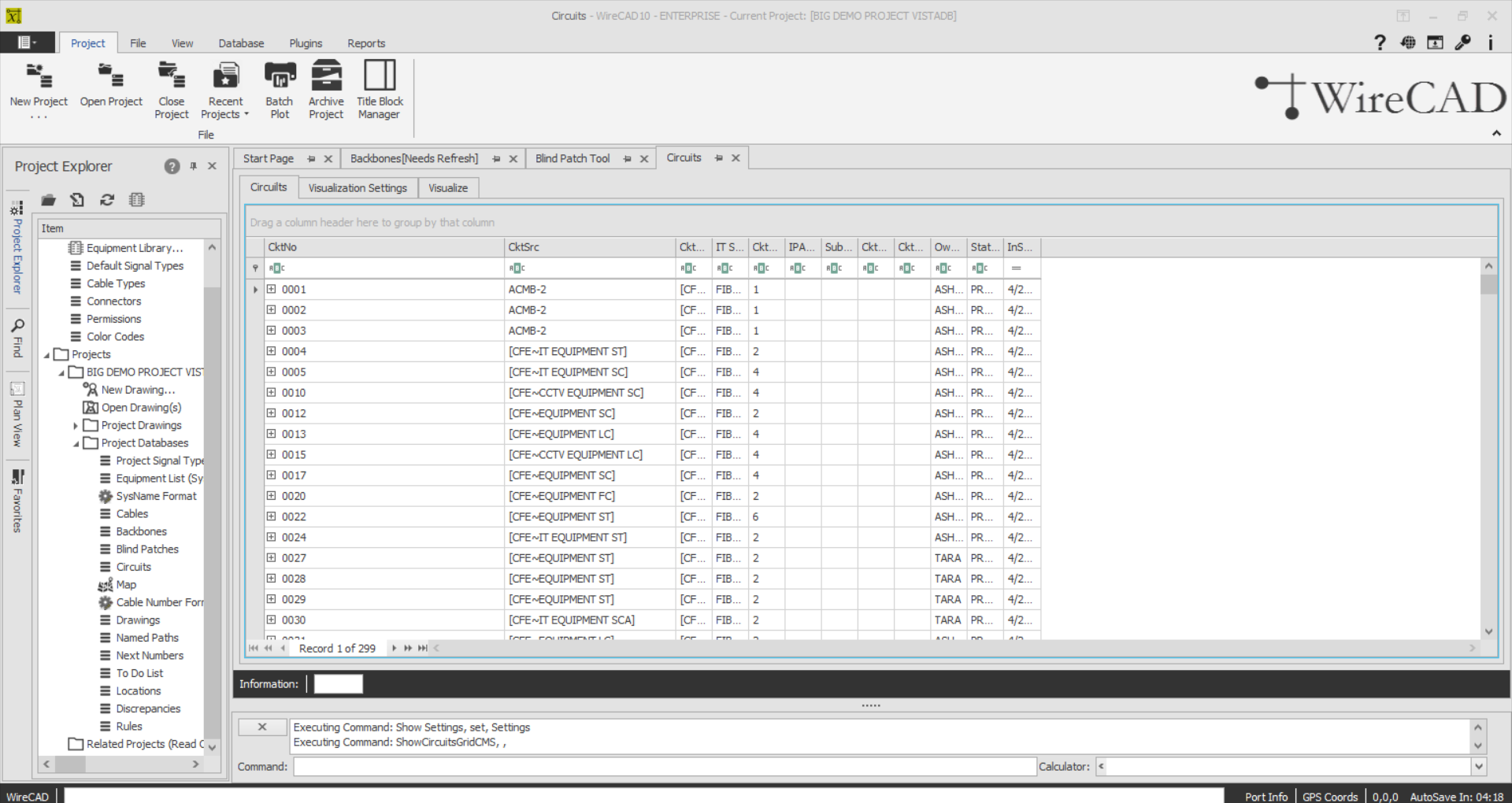
Task: Expand circuit row 0010
Action: tap(271, 392)
